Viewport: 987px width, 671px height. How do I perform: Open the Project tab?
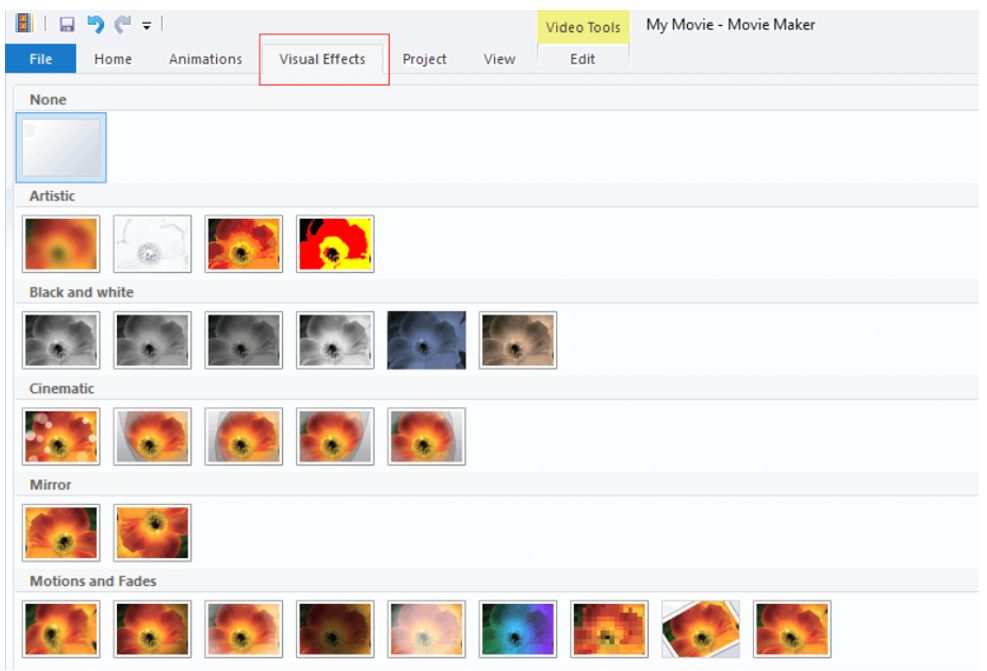(x=424, y=59)
